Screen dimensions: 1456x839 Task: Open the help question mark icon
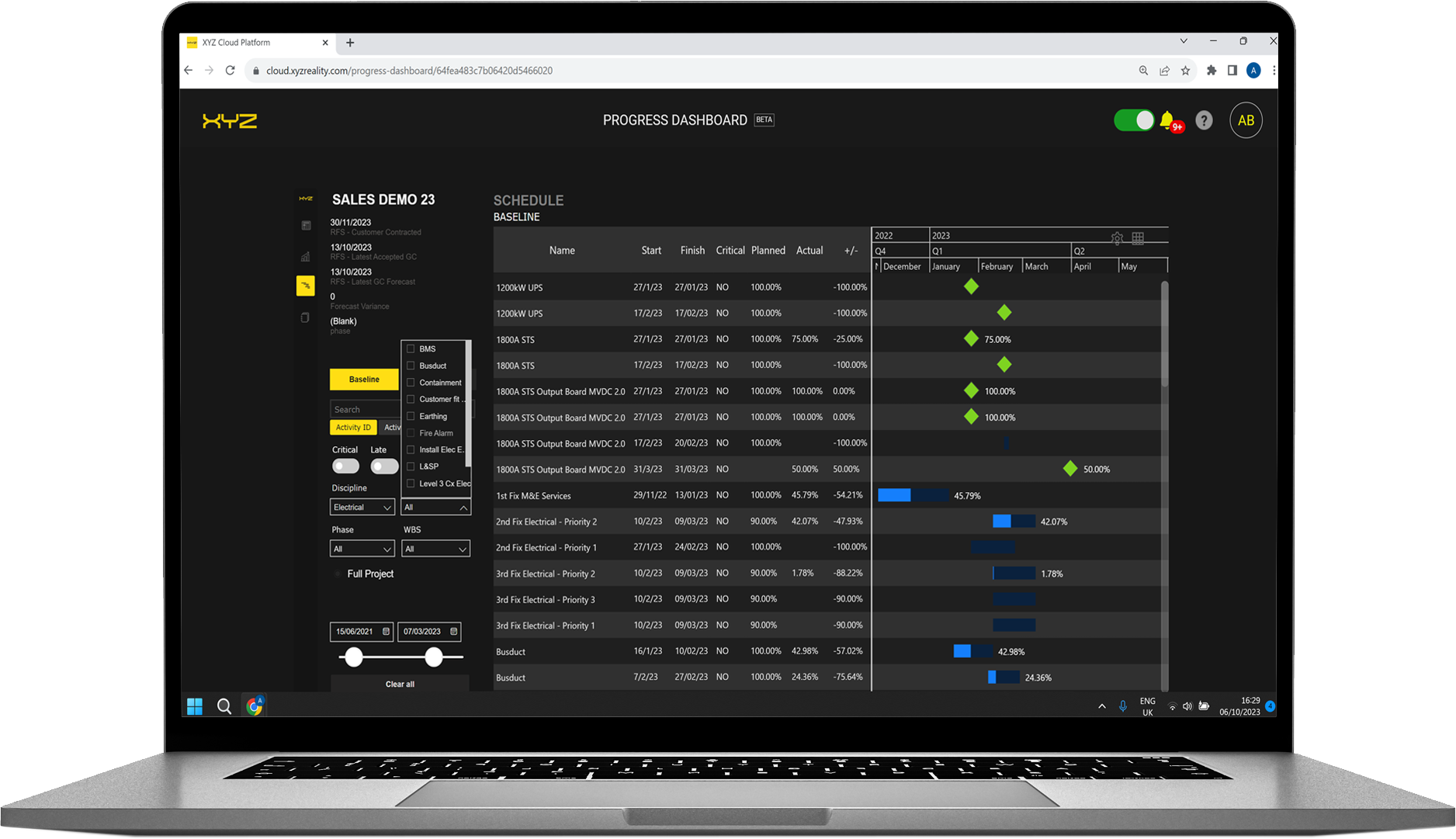click(1204, 120)
